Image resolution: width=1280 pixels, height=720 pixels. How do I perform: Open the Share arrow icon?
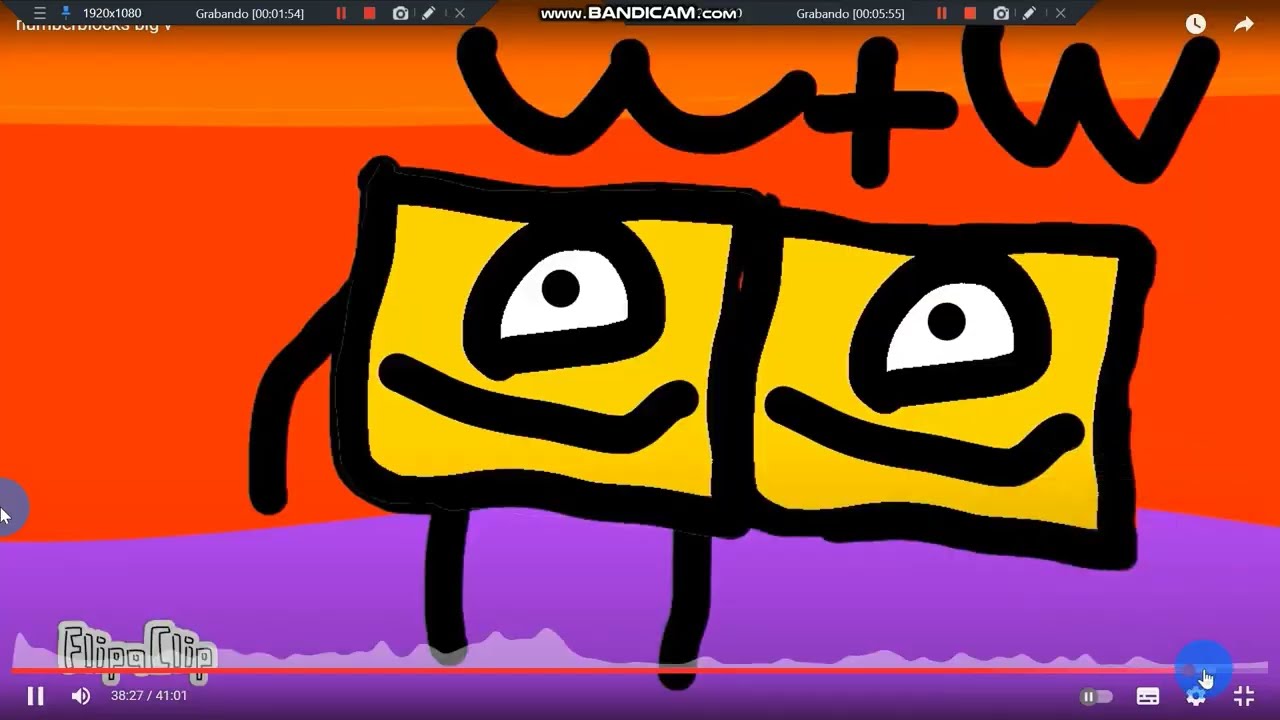(1244, 25)
